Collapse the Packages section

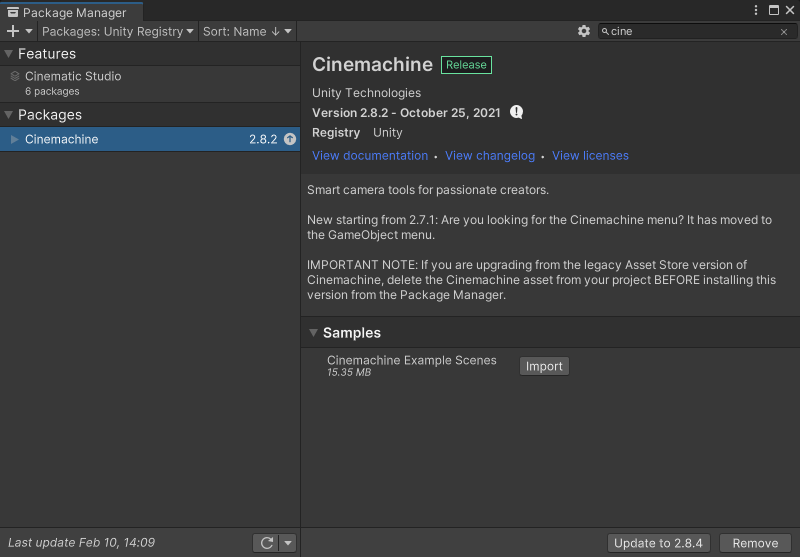tap(9, 115)
